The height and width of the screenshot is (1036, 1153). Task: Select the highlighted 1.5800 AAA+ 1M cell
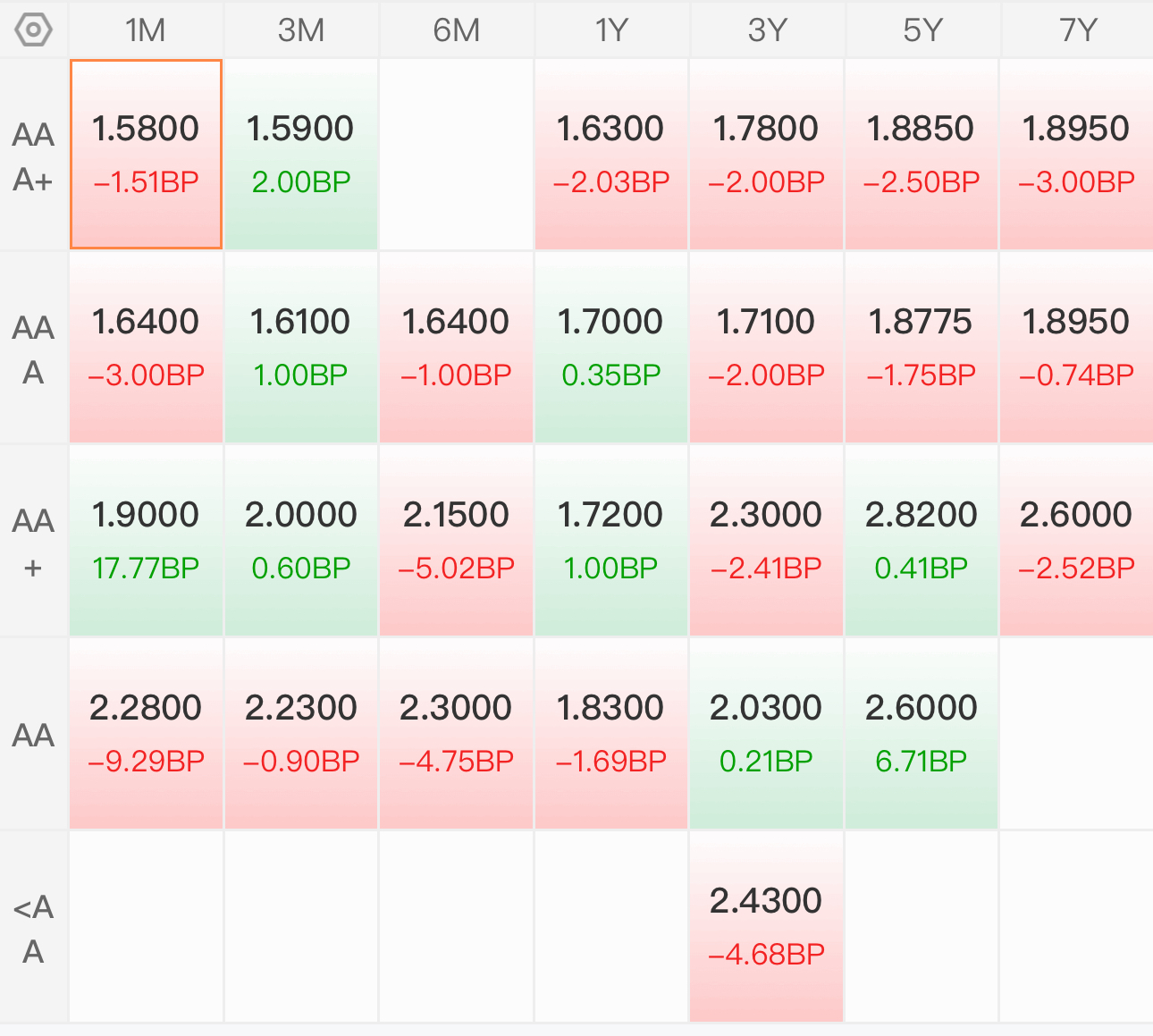[146, 154]
